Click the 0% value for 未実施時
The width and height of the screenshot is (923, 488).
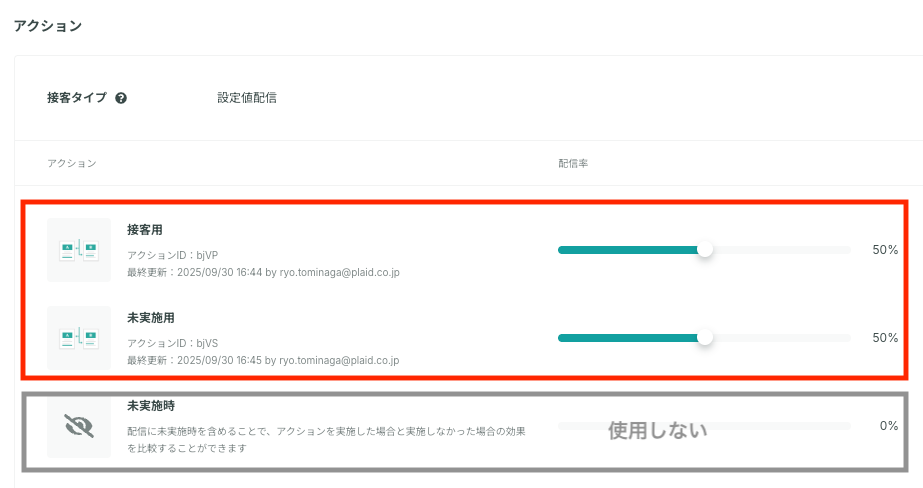coord(889,426)
